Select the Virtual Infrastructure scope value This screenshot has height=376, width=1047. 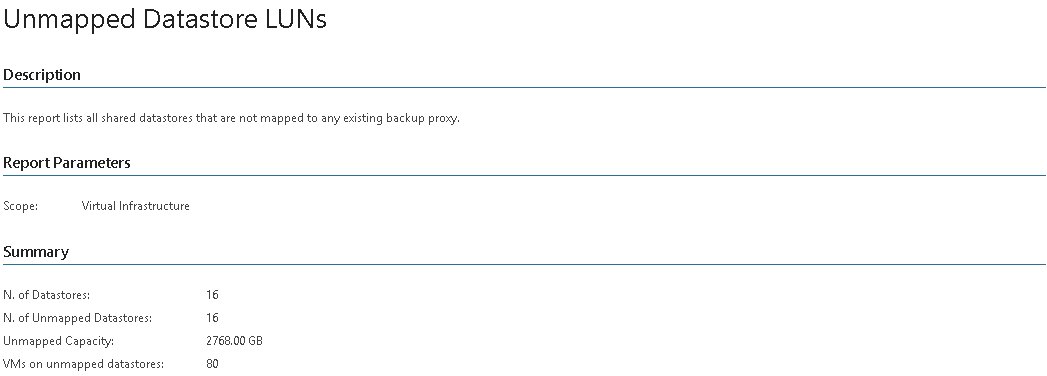tap(136, 206)
